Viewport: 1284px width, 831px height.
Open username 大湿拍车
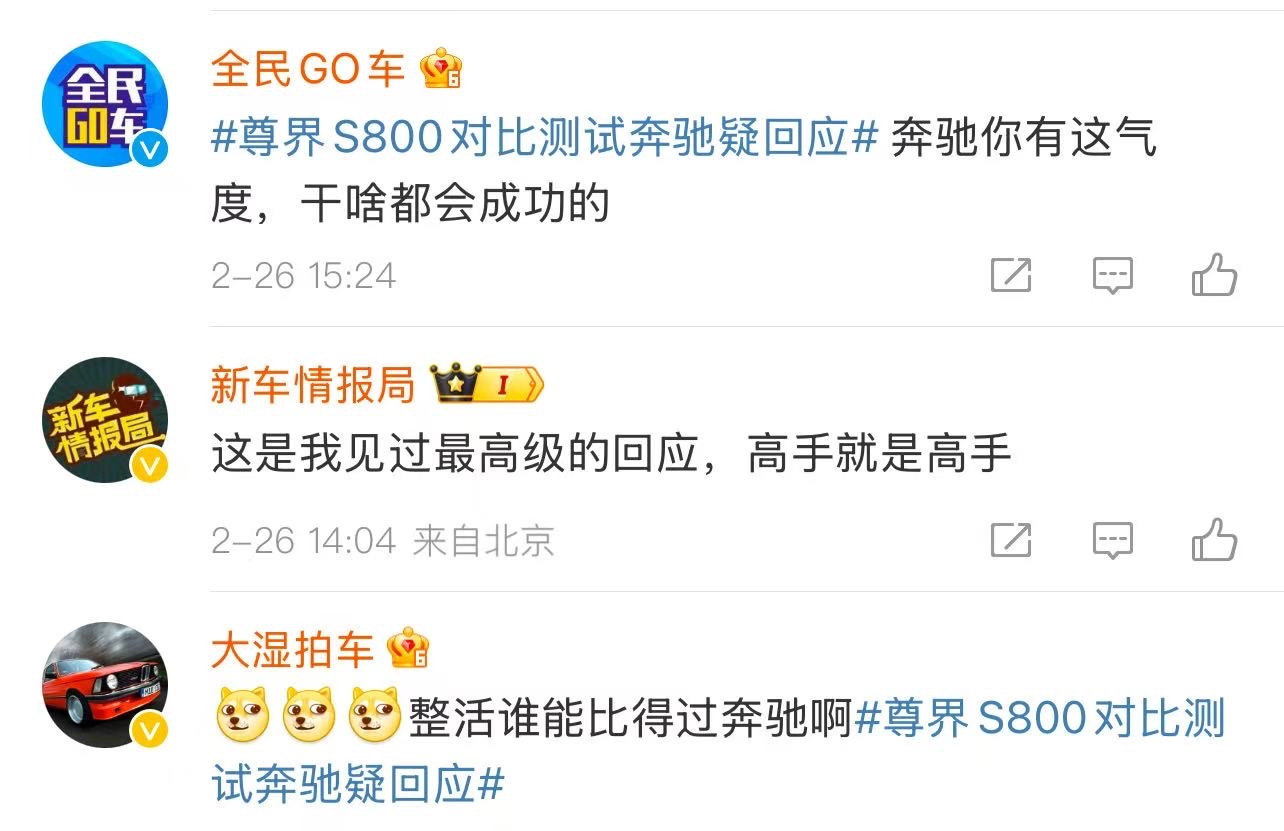[292, 649]
